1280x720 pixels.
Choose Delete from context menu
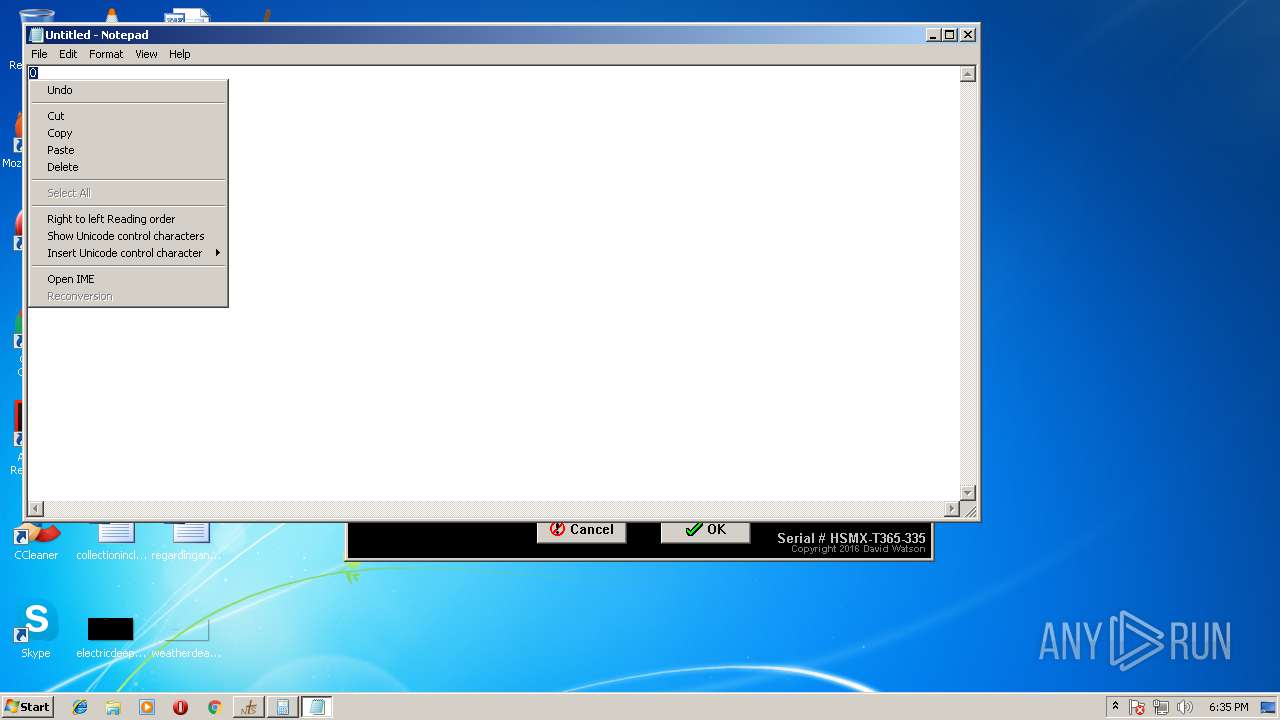(128, 167)
